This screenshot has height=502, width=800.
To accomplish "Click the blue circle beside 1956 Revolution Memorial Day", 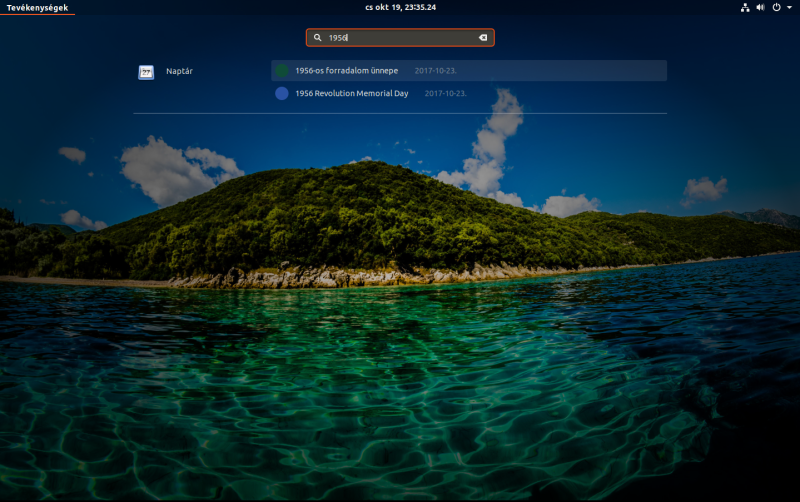I will tap(282, 93).
